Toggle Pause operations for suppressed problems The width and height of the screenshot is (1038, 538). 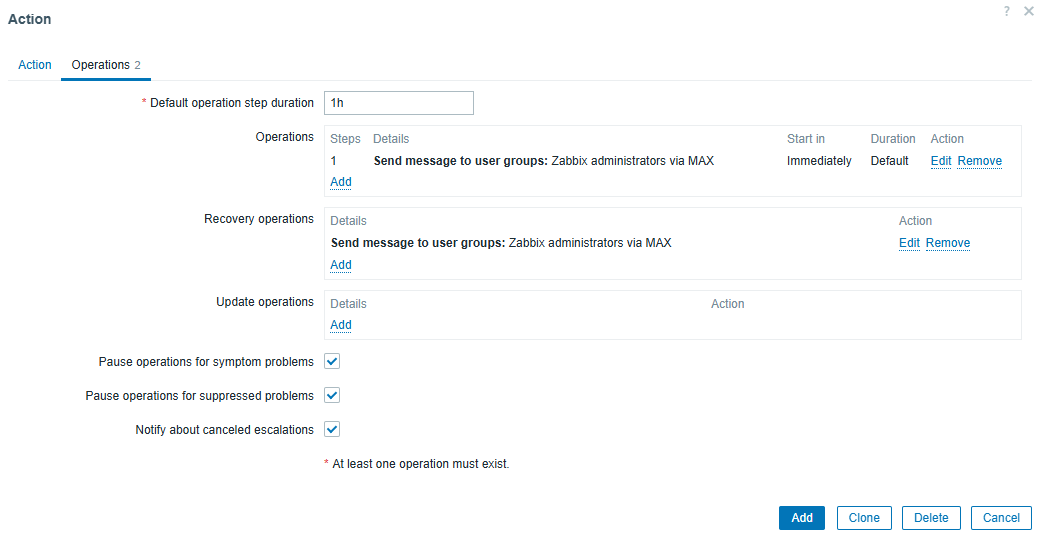tap(332, 395)
